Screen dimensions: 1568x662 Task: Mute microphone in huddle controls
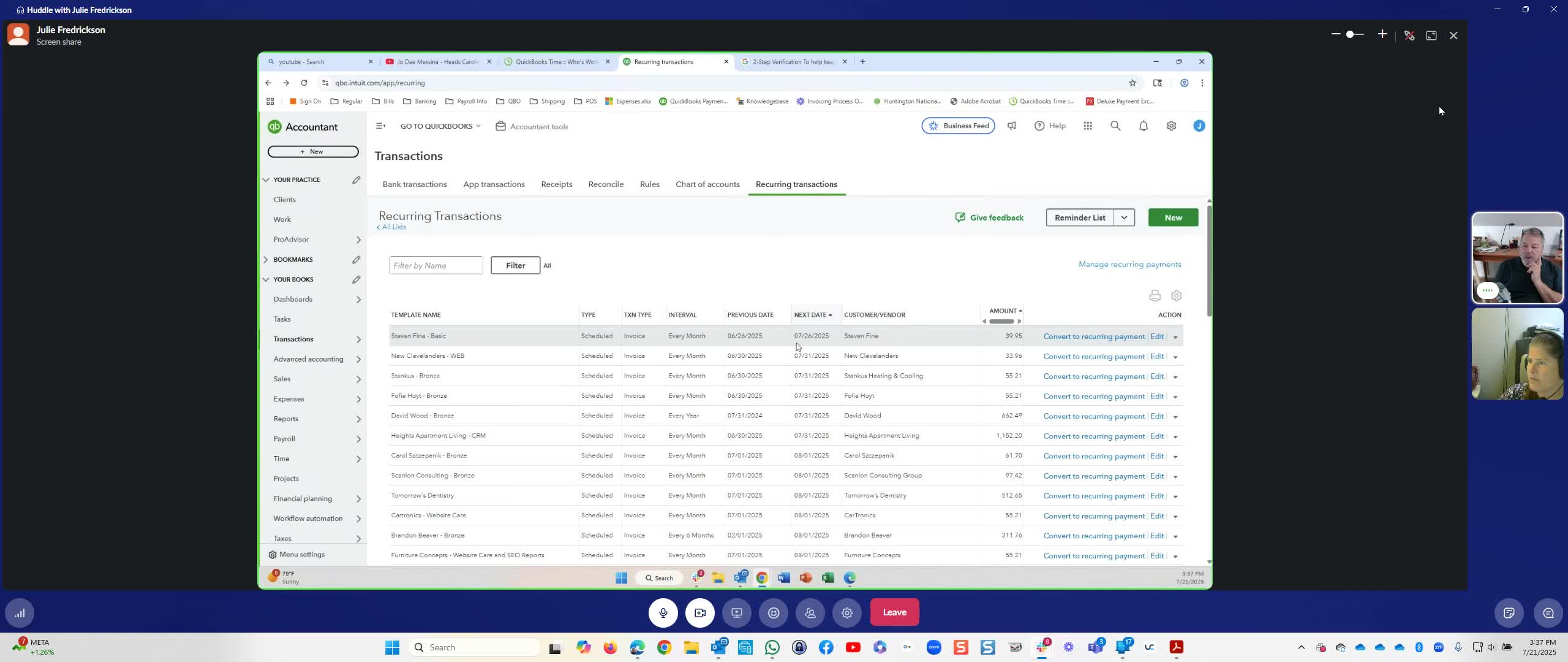click(663, 612)
